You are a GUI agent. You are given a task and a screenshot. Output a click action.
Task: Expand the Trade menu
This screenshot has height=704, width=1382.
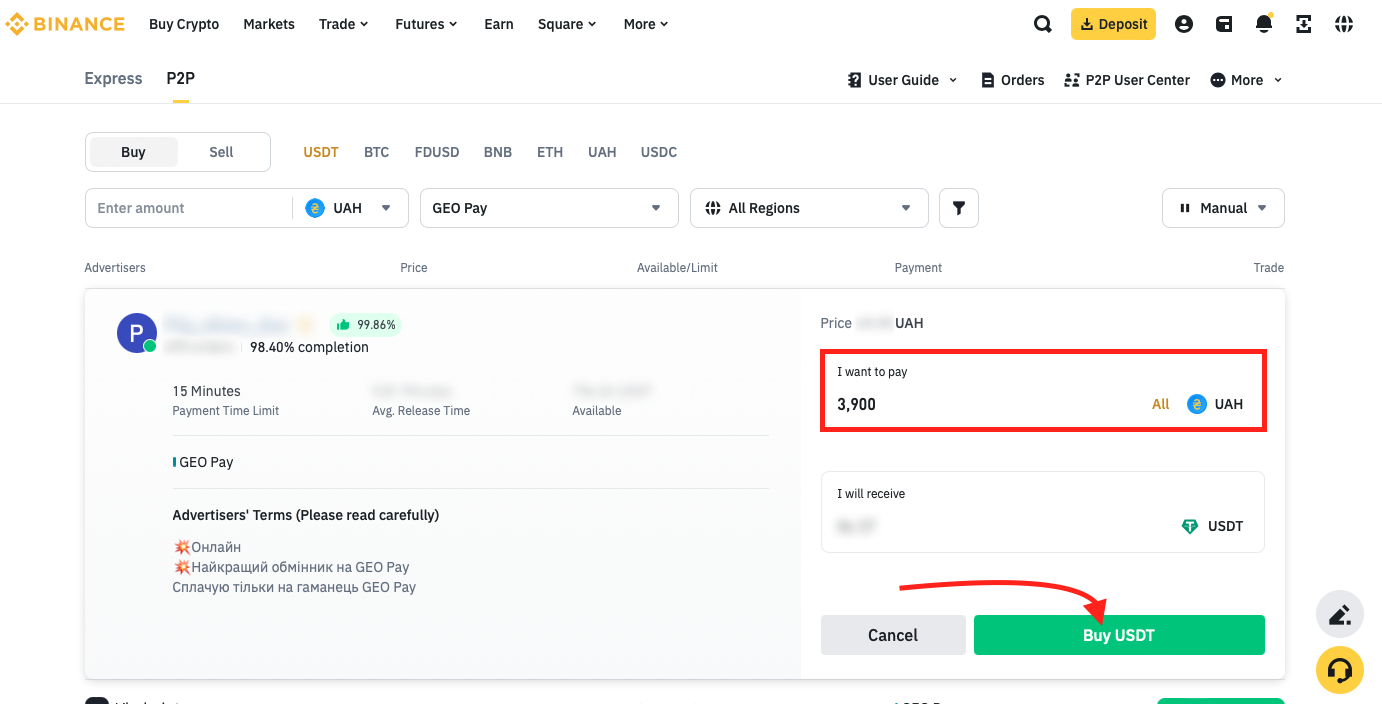point(343,24)
